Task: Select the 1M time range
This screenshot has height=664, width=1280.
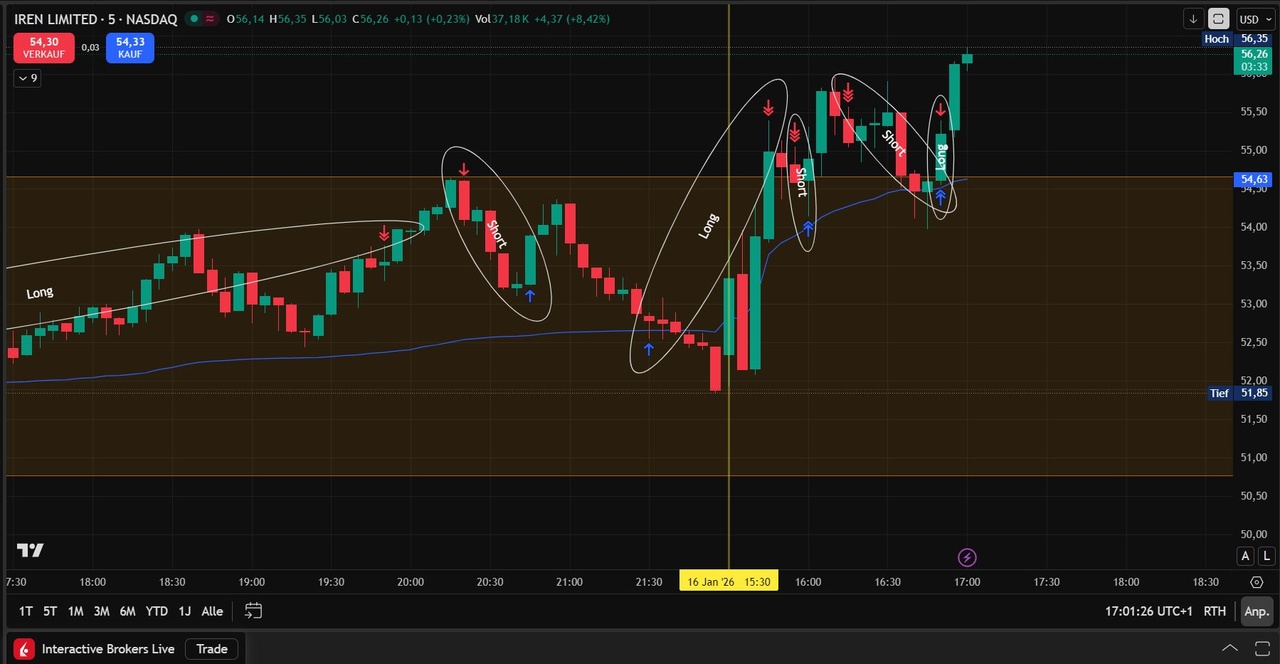Action: (x=75, y=611)
